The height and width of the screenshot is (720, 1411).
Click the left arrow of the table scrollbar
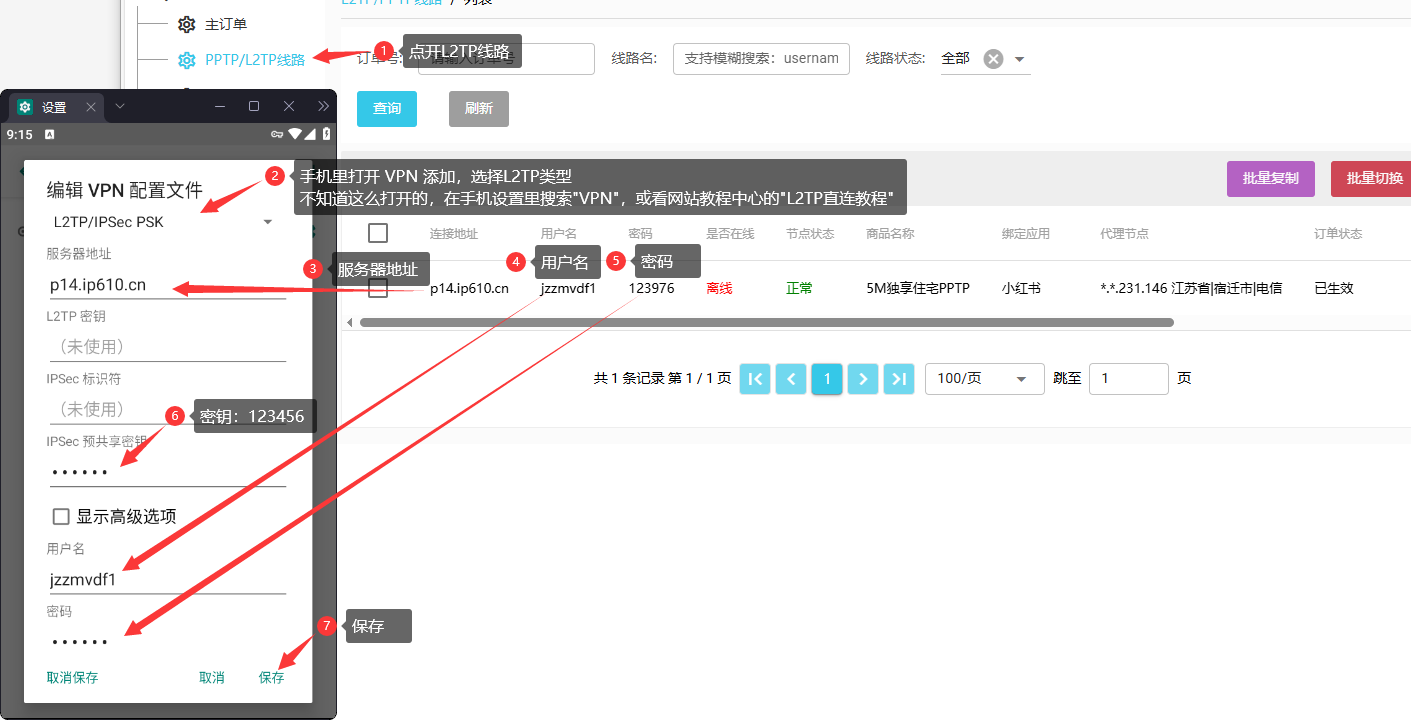point(349,322)
